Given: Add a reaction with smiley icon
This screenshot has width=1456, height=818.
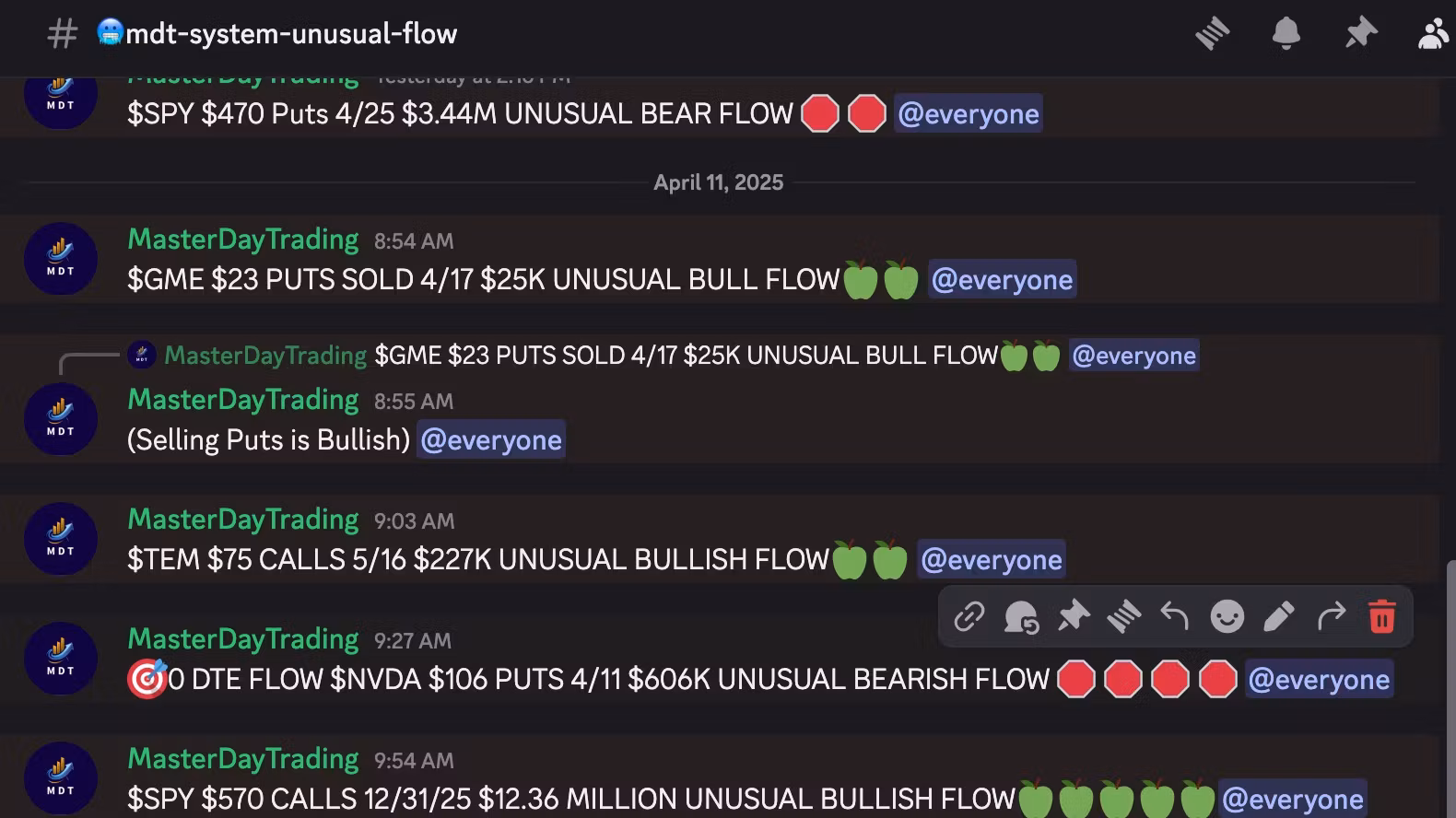Looking at the screenshot, I should [1227, 616].
